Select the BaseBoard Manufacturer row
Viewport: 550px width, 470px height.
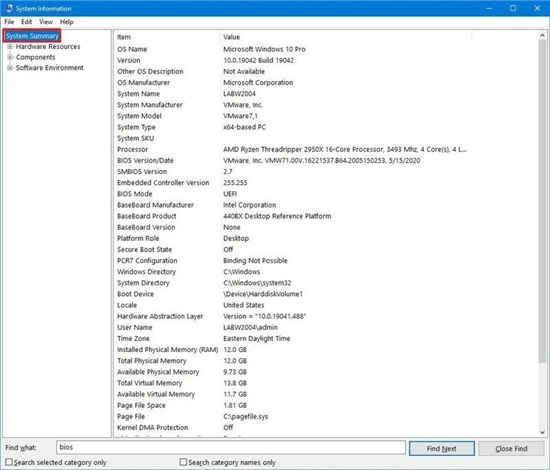tap(326, 205)
